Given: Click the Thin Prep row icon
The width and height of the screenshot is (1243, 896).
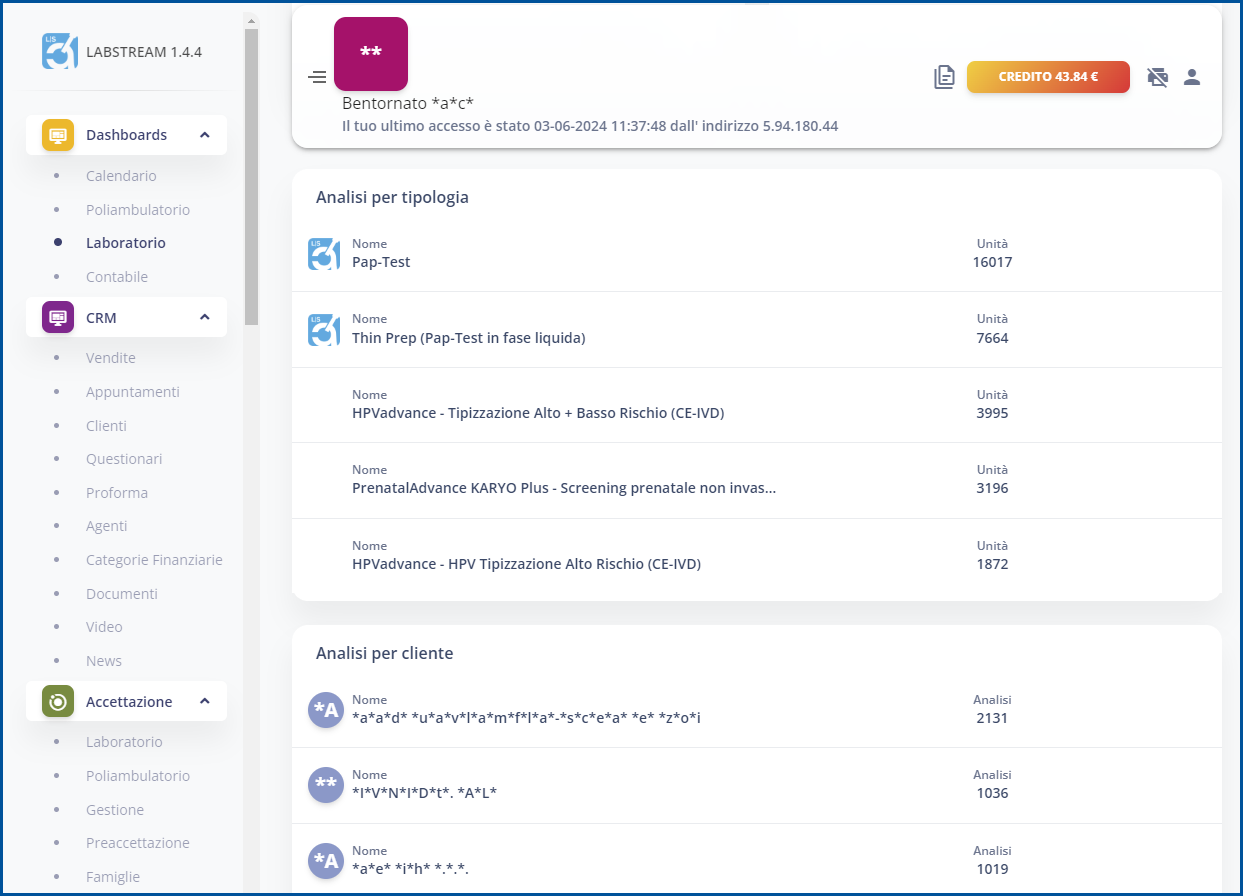Looking at the screenshot, I should (x=324, y=330).
